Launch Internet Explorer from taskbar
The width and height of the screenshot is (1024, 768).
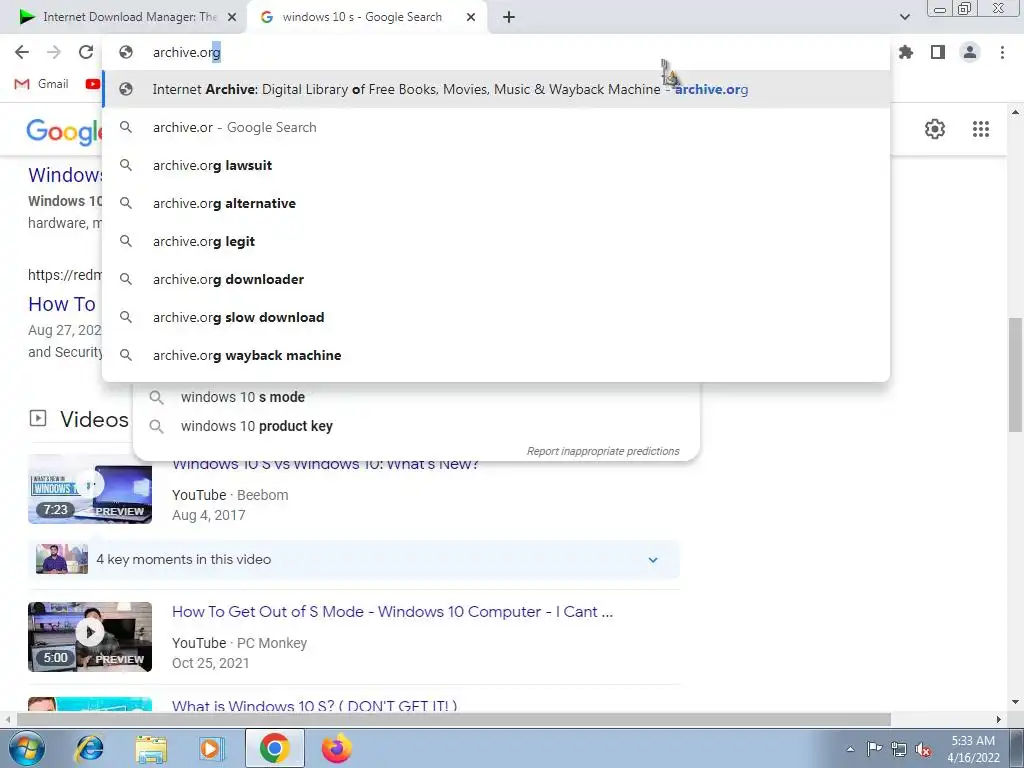tap(89, 748)
